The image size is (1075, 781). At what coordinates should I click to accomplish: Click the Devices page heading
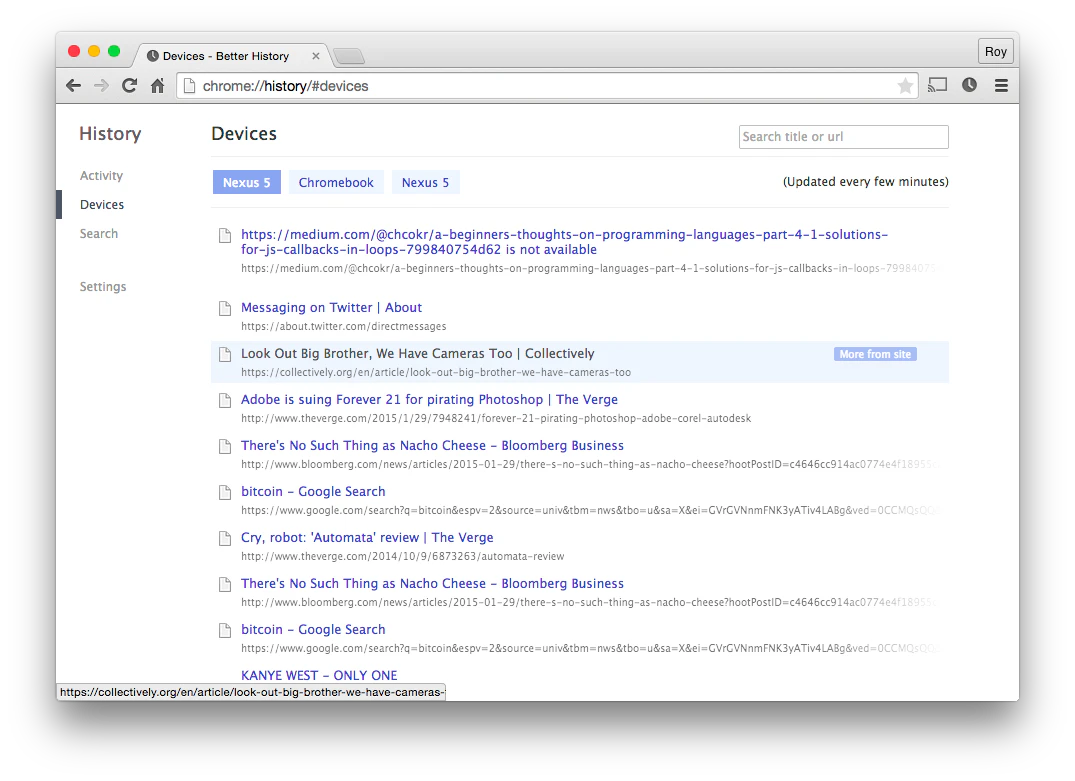tap(243, 134)
